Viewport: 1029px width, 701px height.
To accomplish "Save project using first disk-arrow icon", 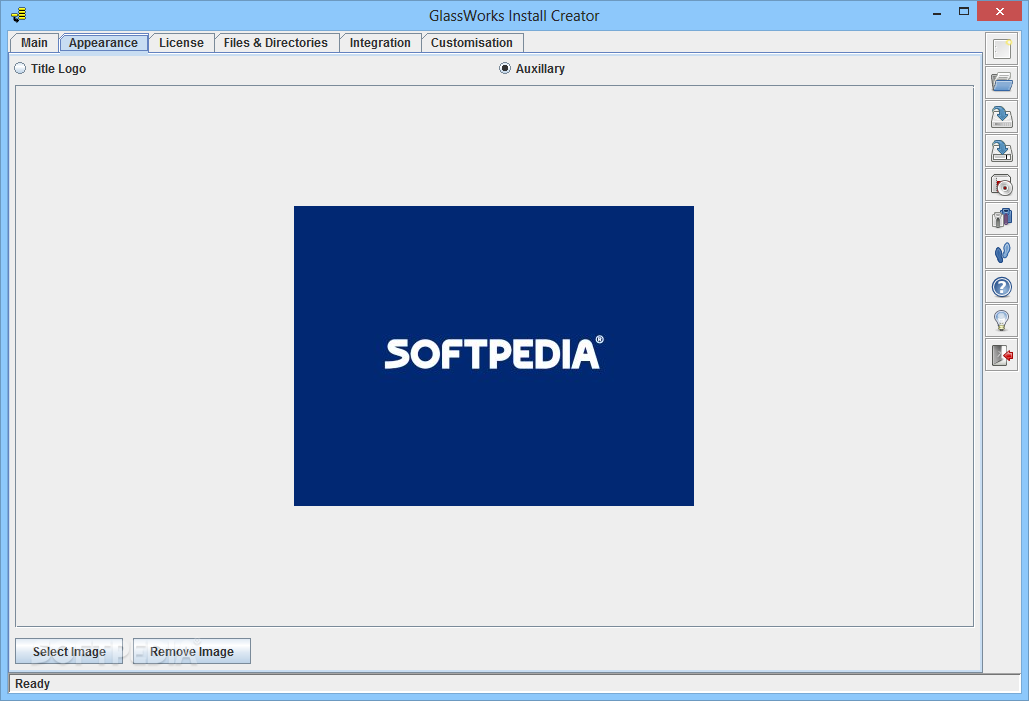I will [x=1001, y=117].
